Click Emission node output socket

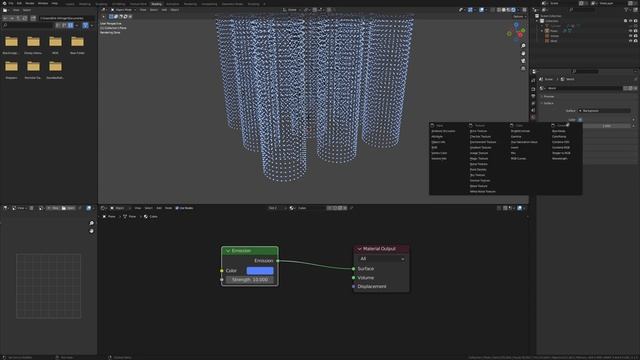tap(278, 260)
